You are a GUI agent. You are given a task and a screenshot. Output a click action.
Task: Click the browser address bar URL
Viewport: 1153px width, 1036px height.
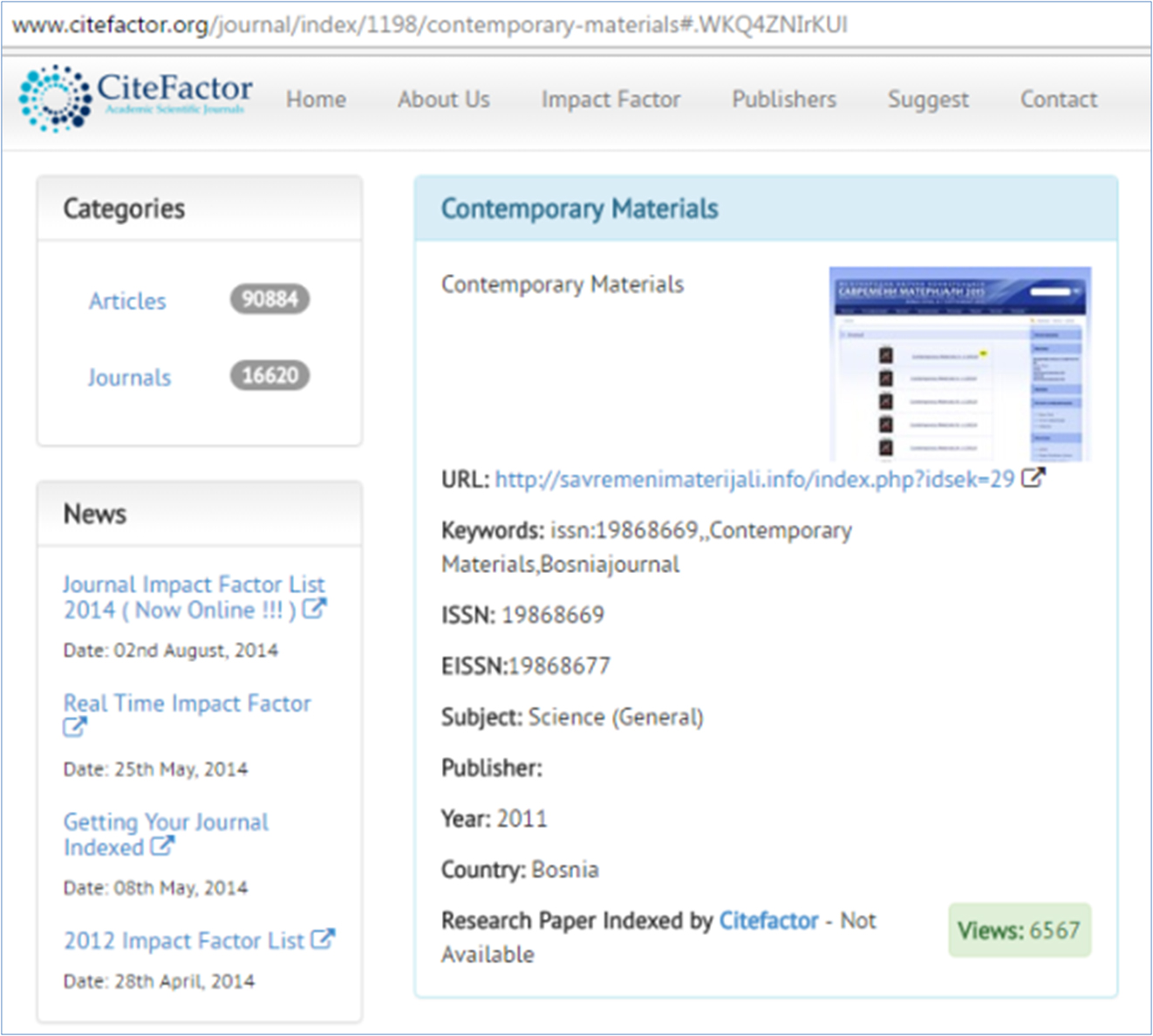click(430, 24)
